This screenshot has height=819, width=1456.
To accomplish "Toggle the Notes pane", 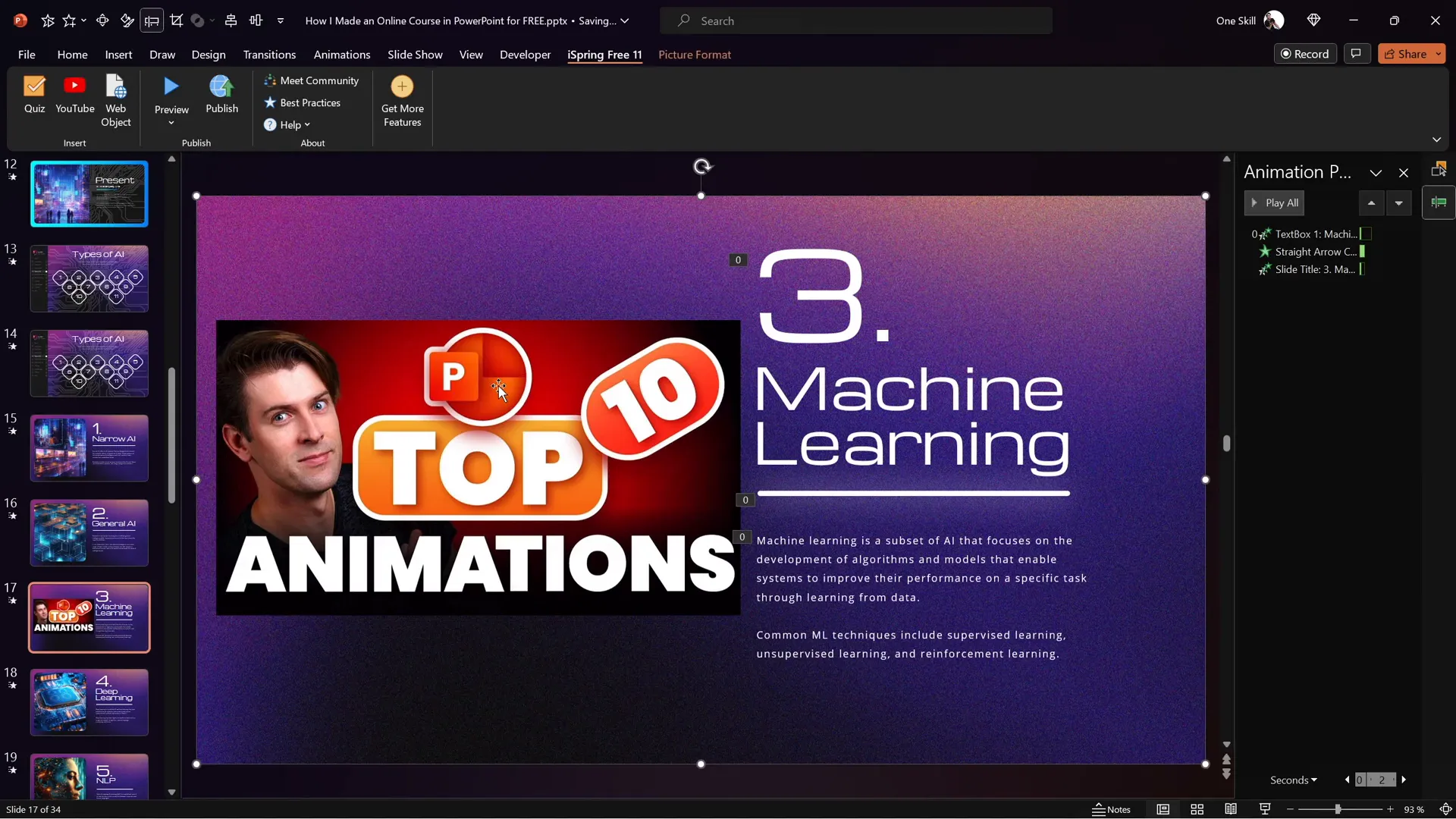I will (1112, 809).
